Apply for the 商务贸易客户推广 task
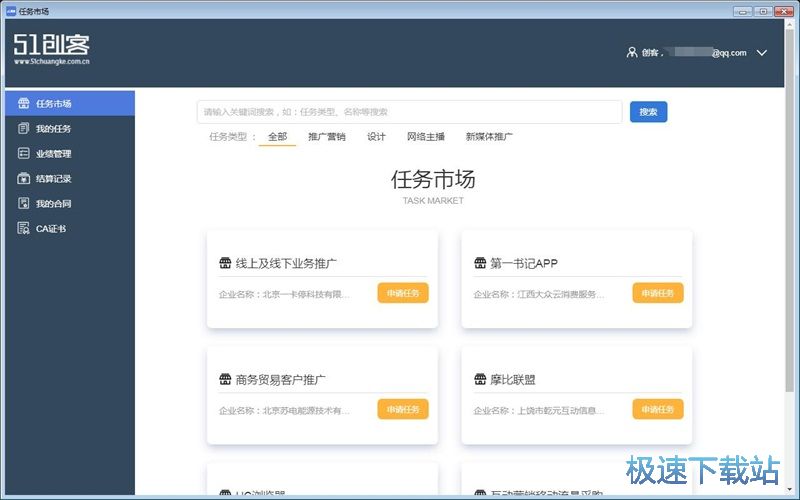Image resolution: width=800 pixels, height=500 pixels. click(x=403, y=409)
